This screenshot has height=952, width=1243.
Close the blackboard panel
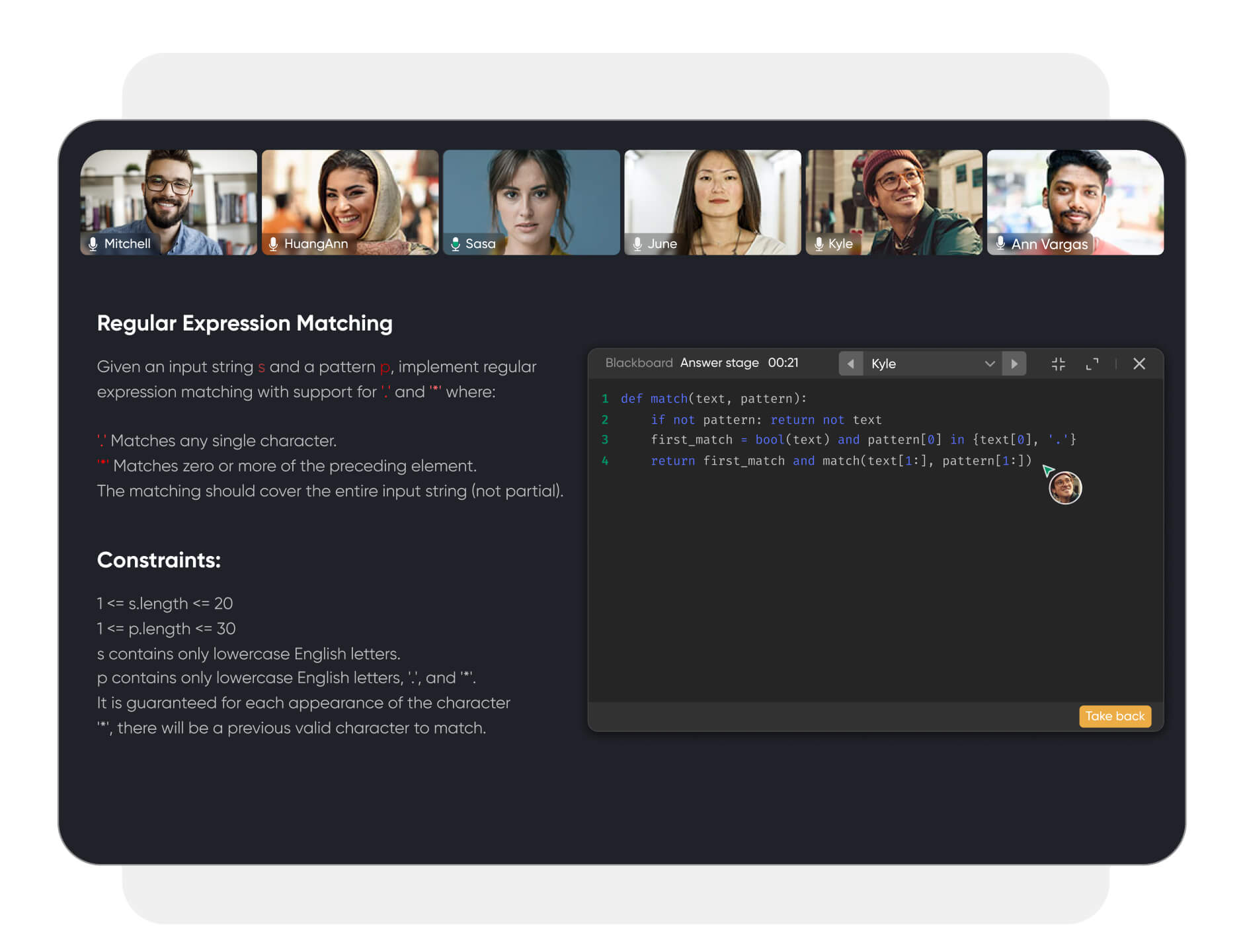pyautogui.click(x=1139, y=364)
